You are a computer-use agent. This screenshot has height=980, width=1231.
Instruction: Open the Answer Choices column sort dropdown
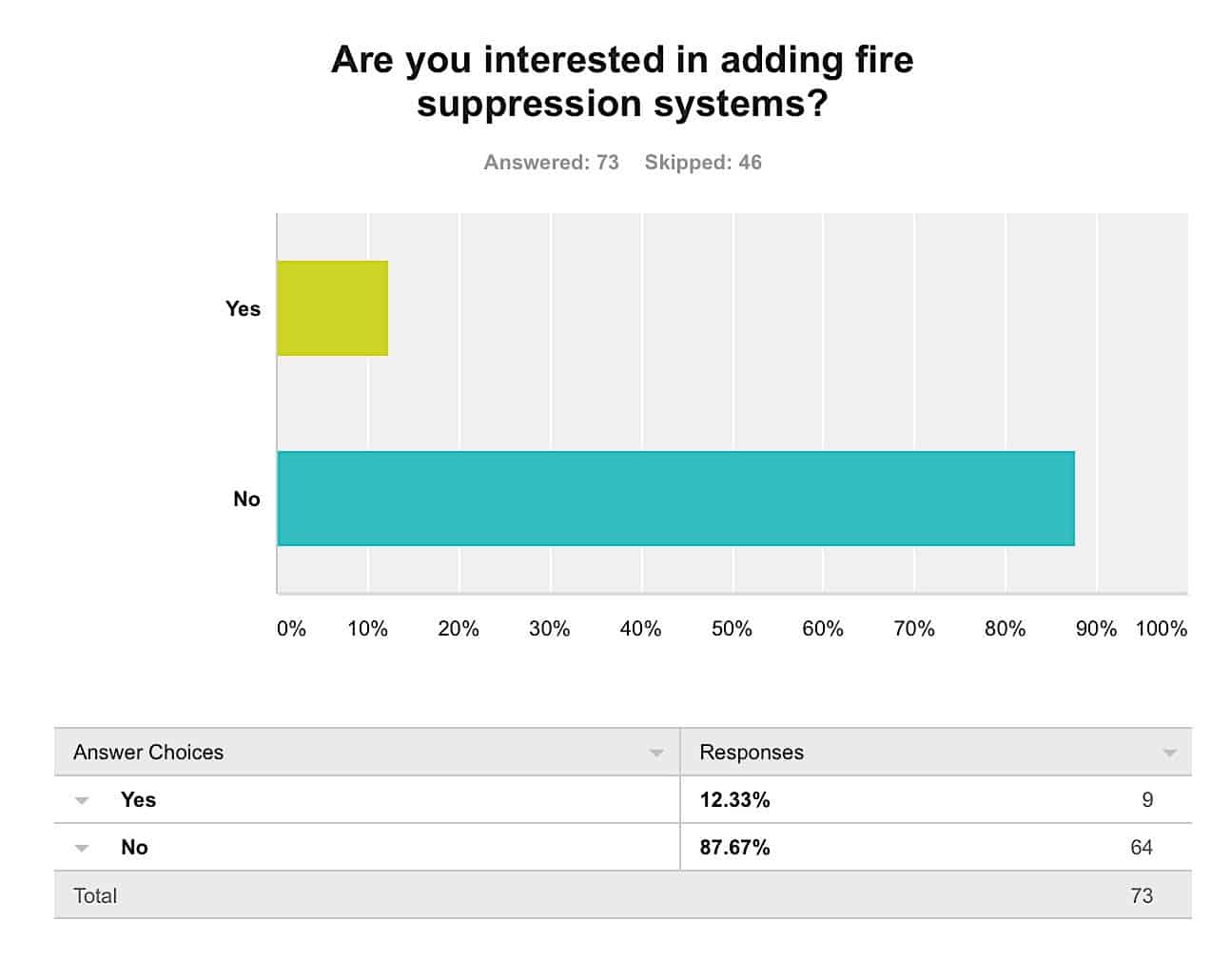(x=656, y=753)
